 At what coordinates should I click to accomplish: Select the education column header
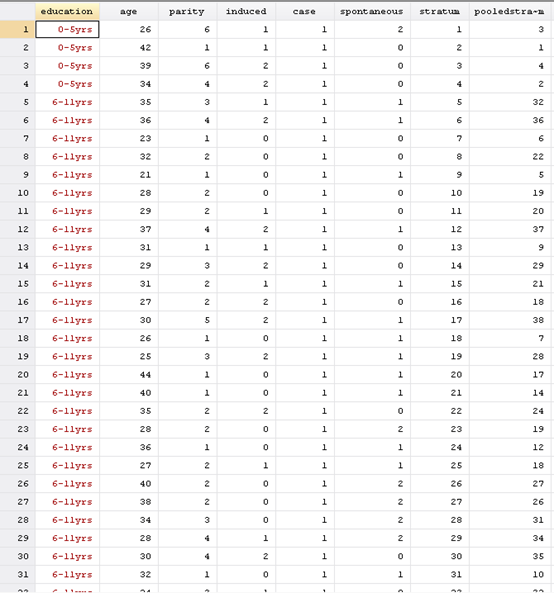[x=67, y=11]
